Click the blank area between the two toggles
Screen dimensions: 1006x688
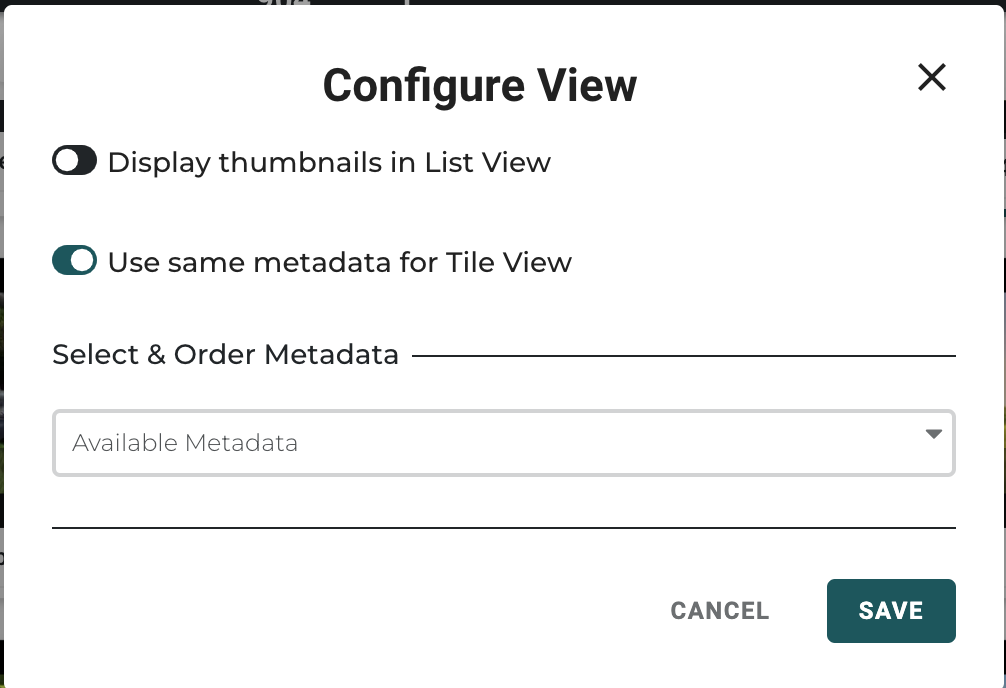[400, 212]
